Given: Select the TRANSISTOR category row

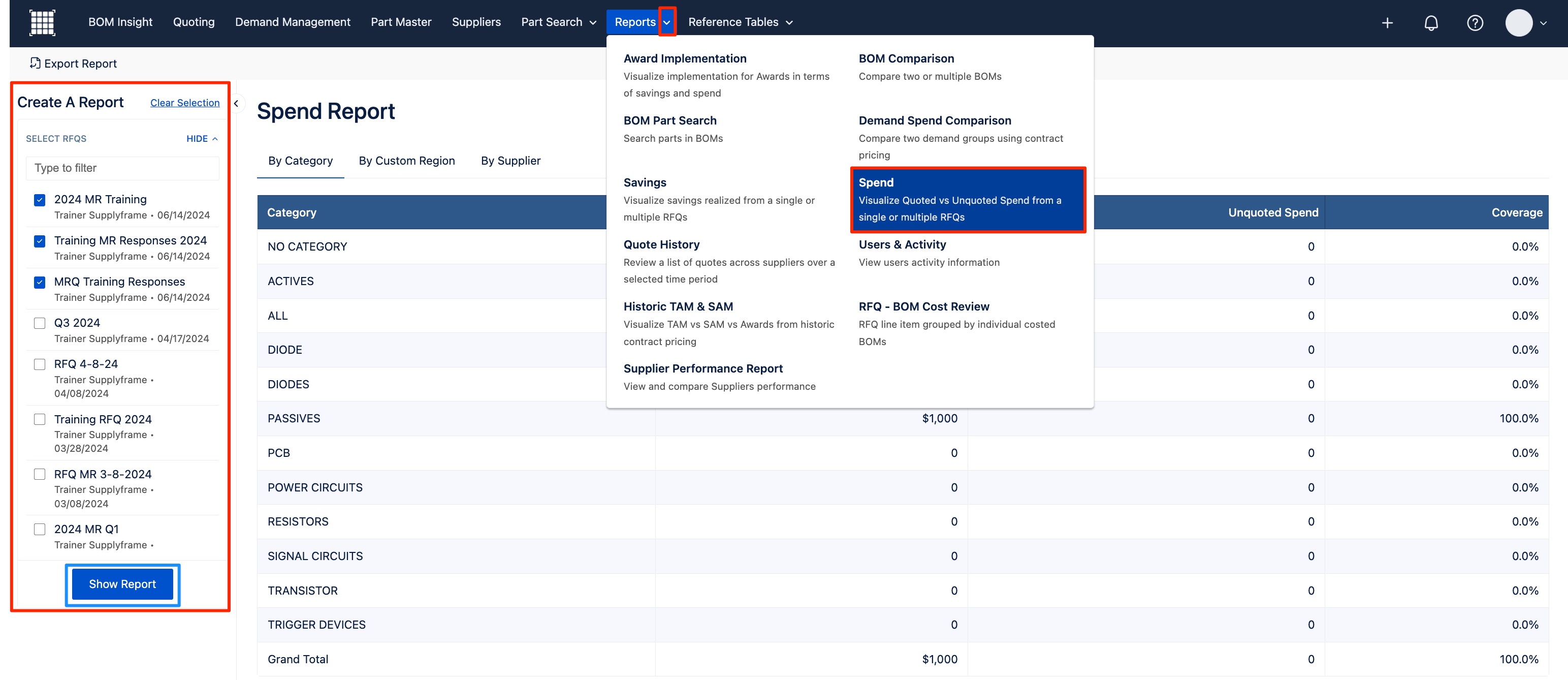Looking at the screenshot, I should [x=902, y=591].
